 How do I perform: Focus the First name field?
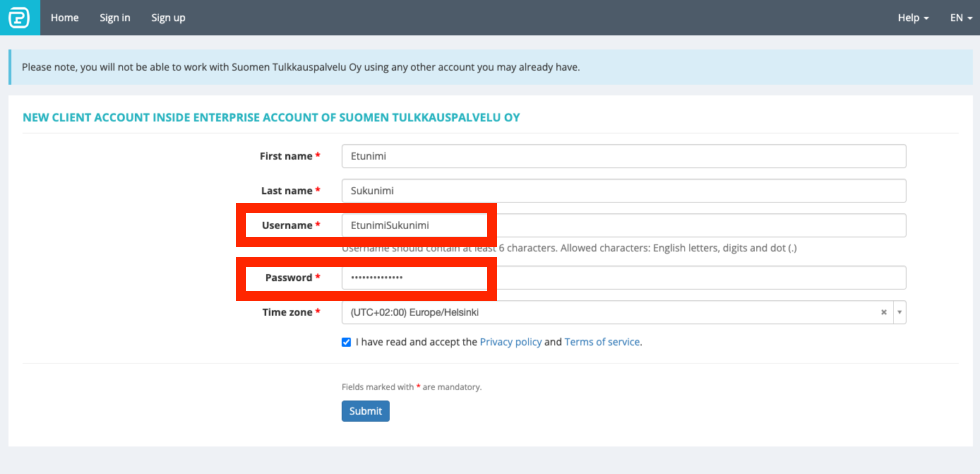tap(624, 156)
